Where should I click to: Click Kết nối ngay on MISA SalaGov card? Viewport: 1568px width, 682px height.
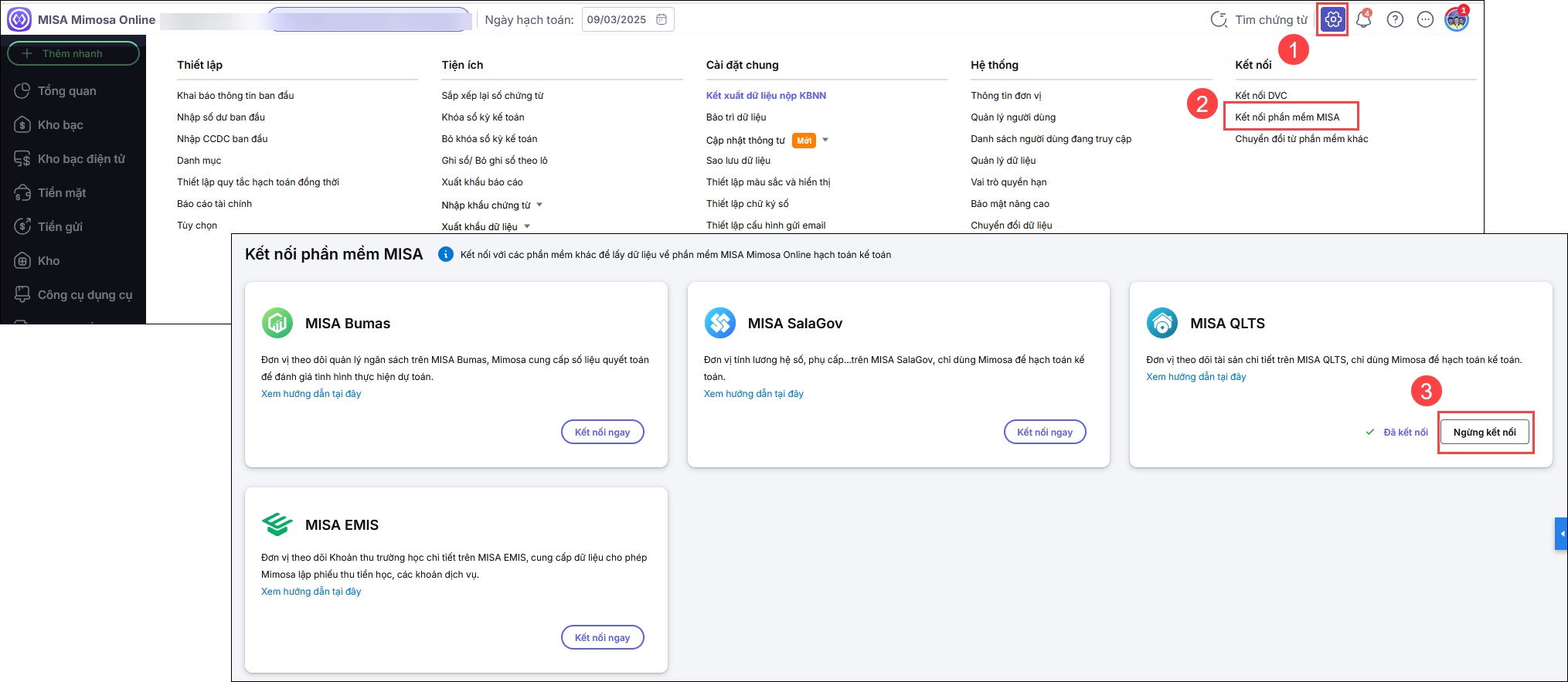[x=1045, y=433]
